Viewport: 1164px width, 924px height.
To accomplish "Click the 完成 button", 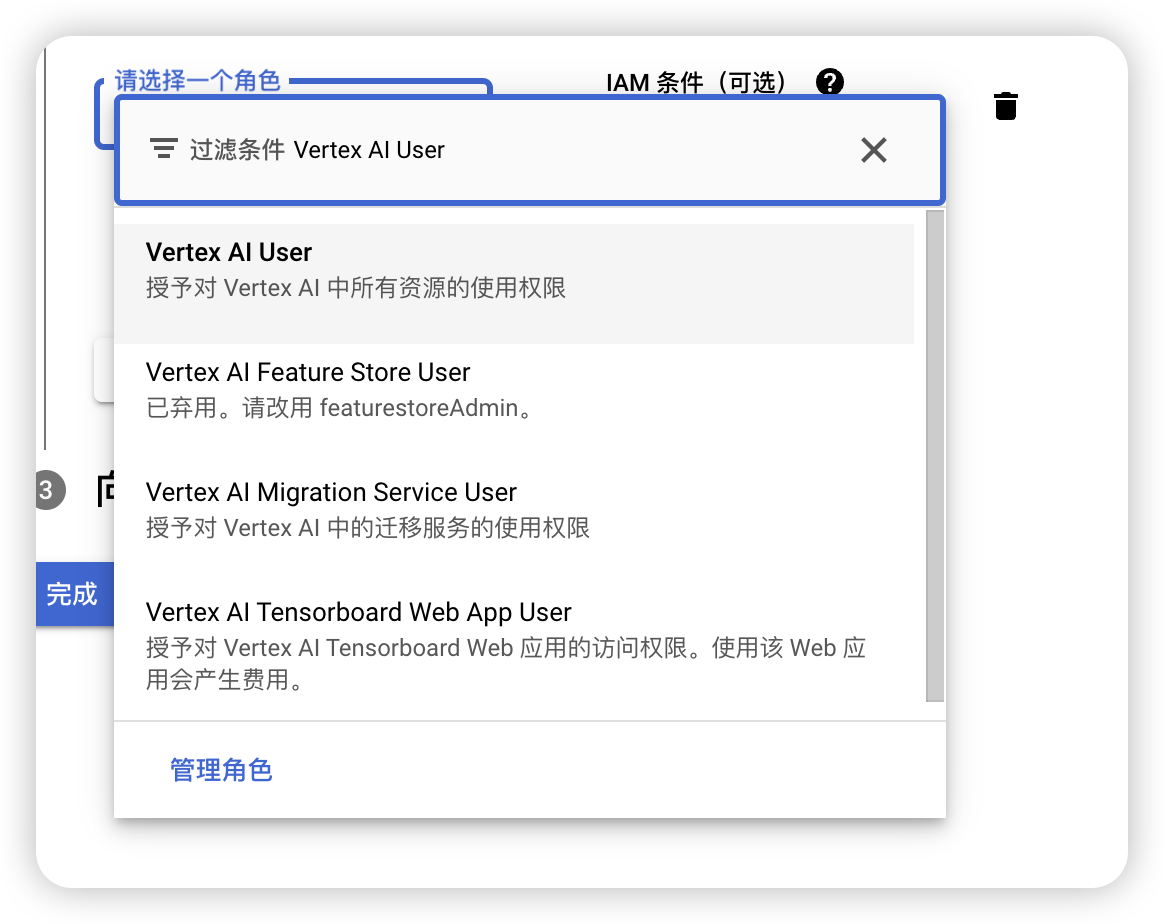I will (74, 594).
